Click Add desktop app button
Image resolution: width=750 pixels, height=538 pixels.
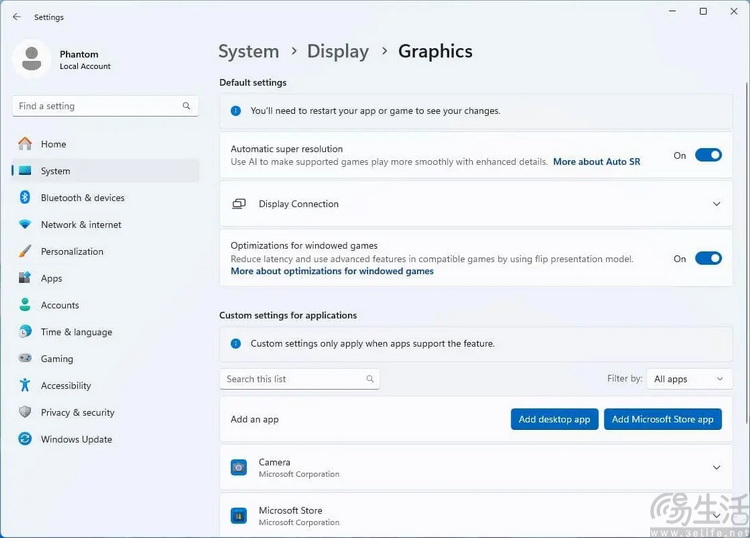coord(554,419)
